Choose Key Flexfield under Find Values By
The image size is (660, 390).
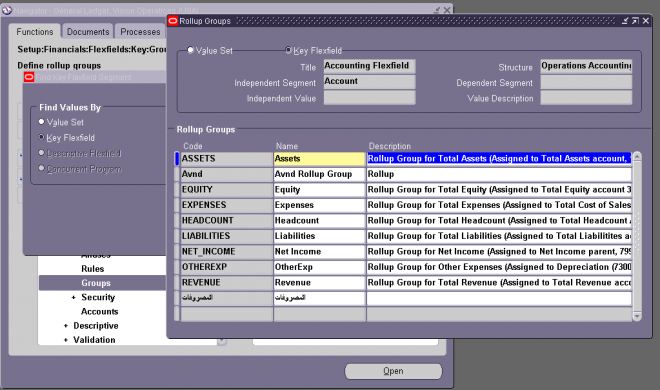pyautogui.click(x=41, y=137)
